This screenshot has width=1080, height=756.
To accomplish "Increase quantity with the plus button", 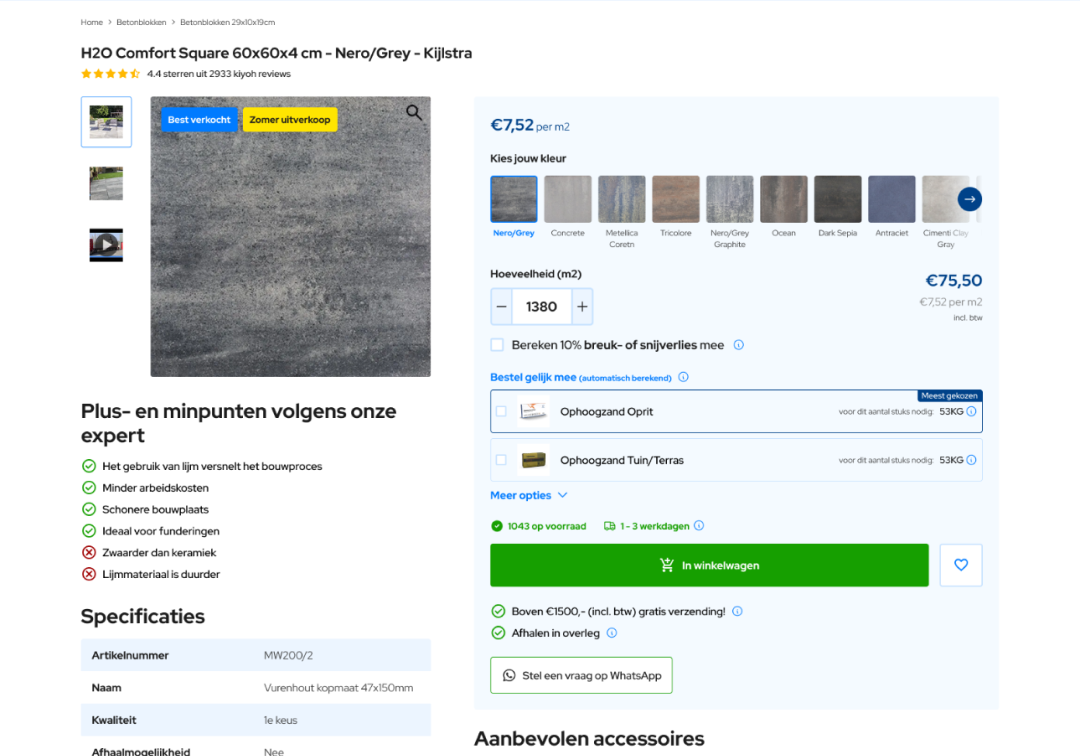I will click(x=582, y=306).
